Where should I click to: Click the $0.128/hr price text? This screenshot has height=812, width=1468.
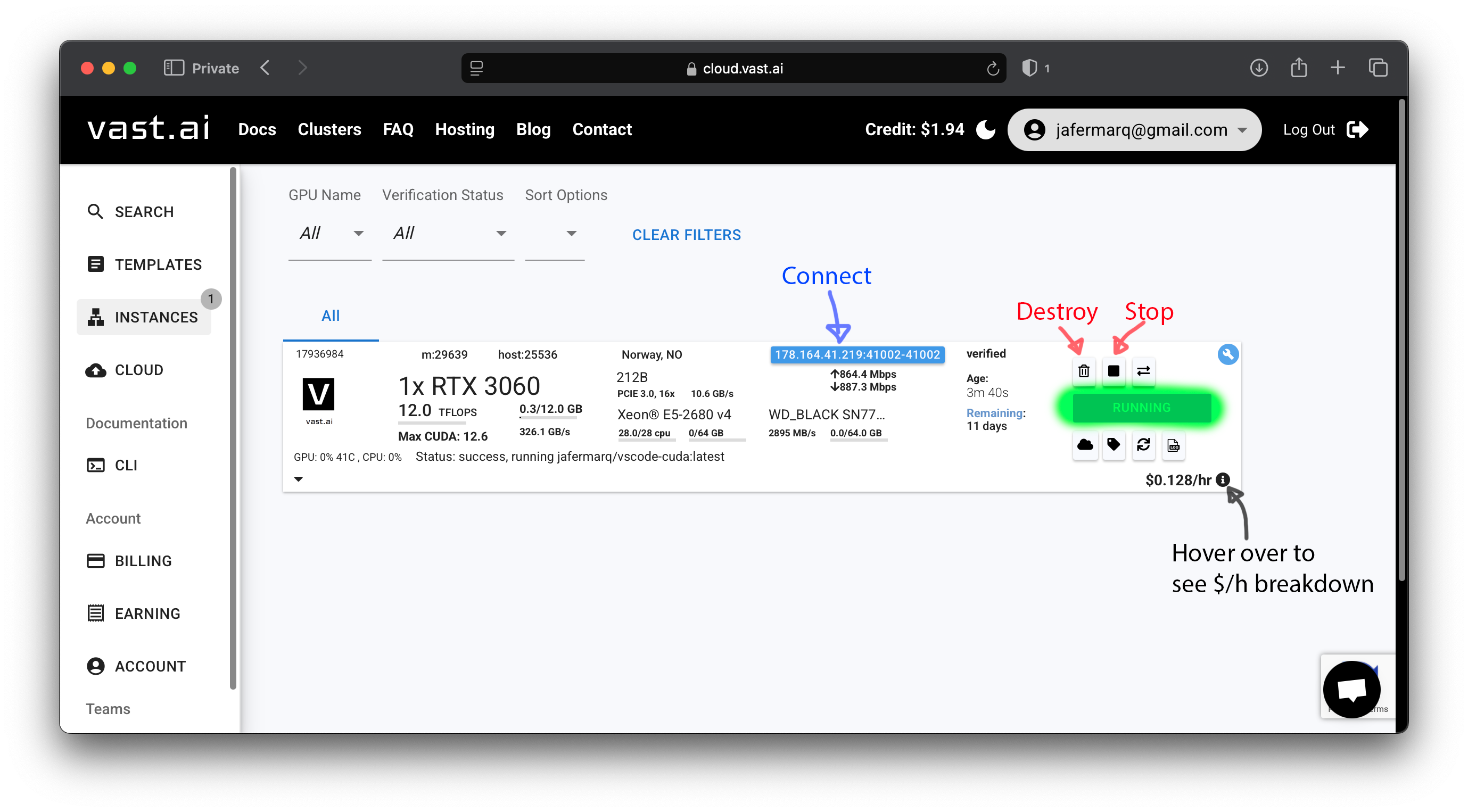tap(1178, 480)
